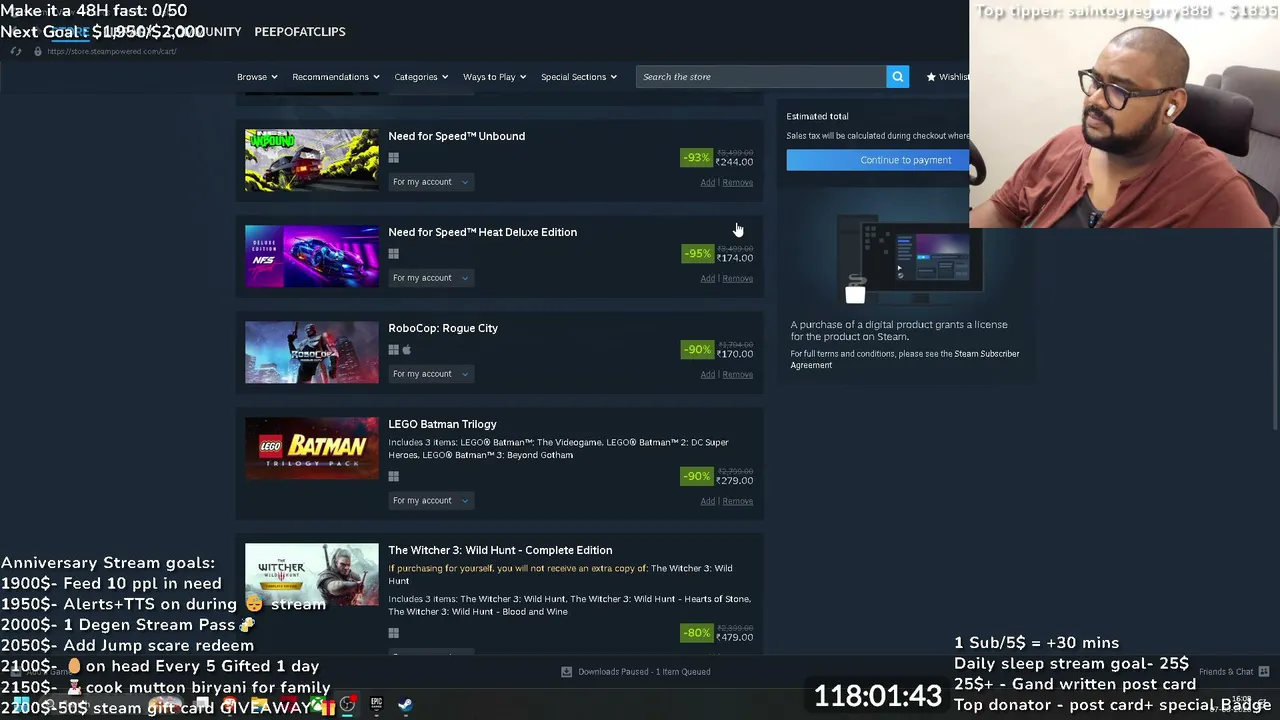Open the Friends & Chat icon
Screen dimensions: 1280x720
(1264, 672)
